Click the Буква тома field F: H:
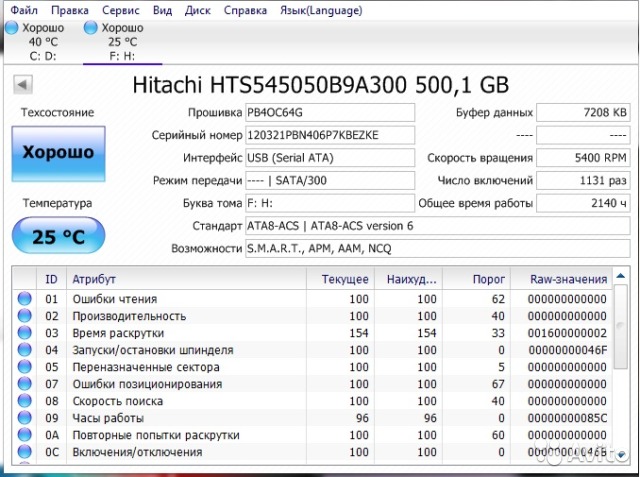Viewport: 640px width, 477px height. (330, 203)
